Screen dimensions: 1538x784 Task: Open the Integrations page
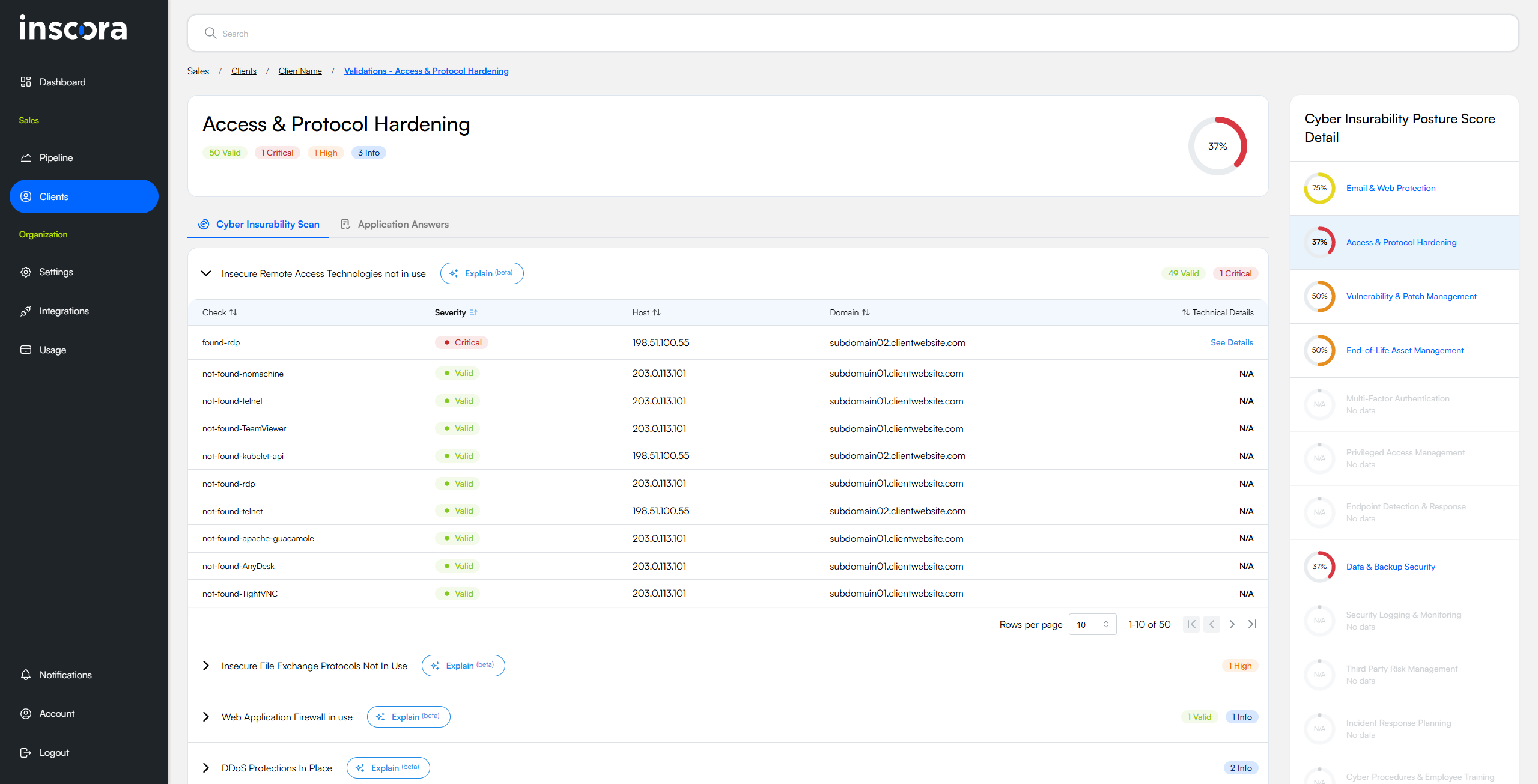[64, 311]
